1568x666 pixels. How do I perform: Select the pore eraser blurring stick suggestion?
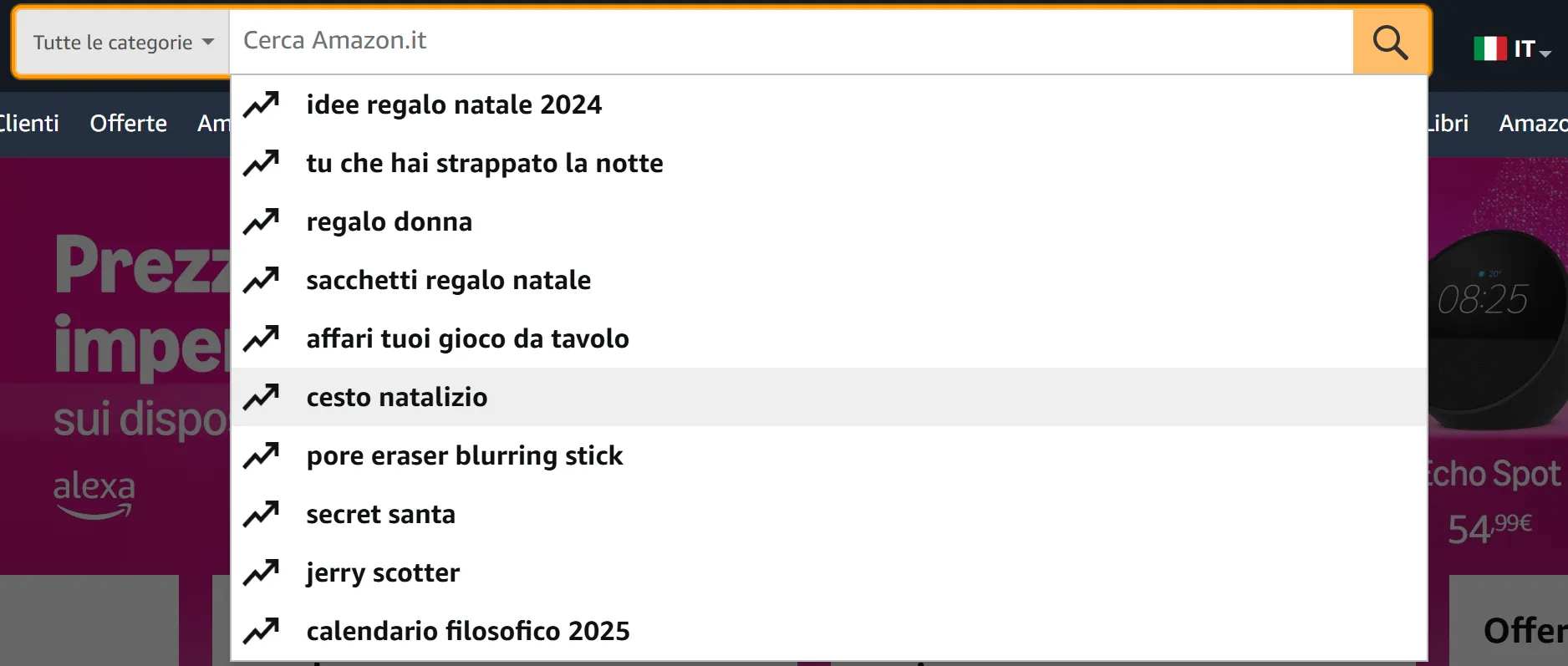tap(465, 455)
